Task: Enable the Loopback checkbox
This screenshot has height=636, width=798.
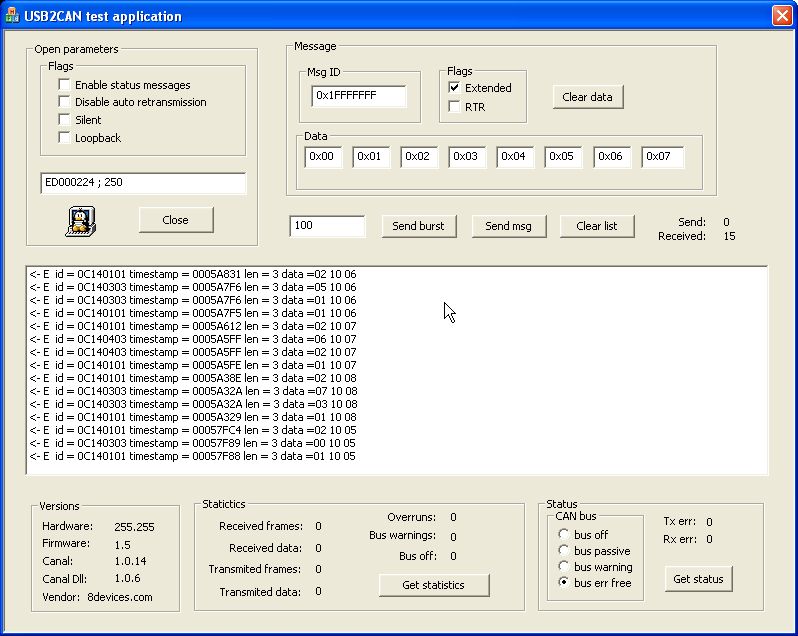Action: (65, 138)
